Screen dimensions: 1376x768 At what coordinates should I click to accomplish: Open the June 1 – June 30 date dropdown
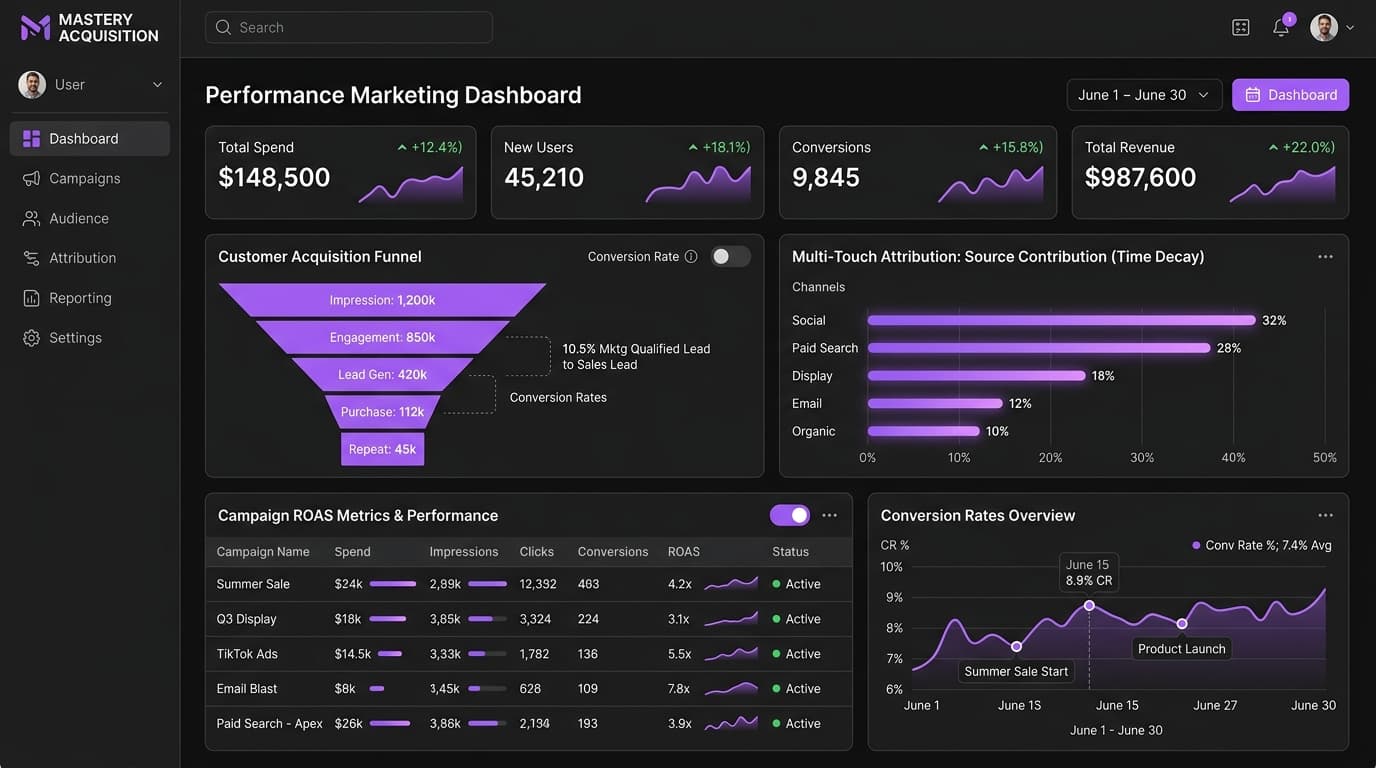pos(1144,95)
